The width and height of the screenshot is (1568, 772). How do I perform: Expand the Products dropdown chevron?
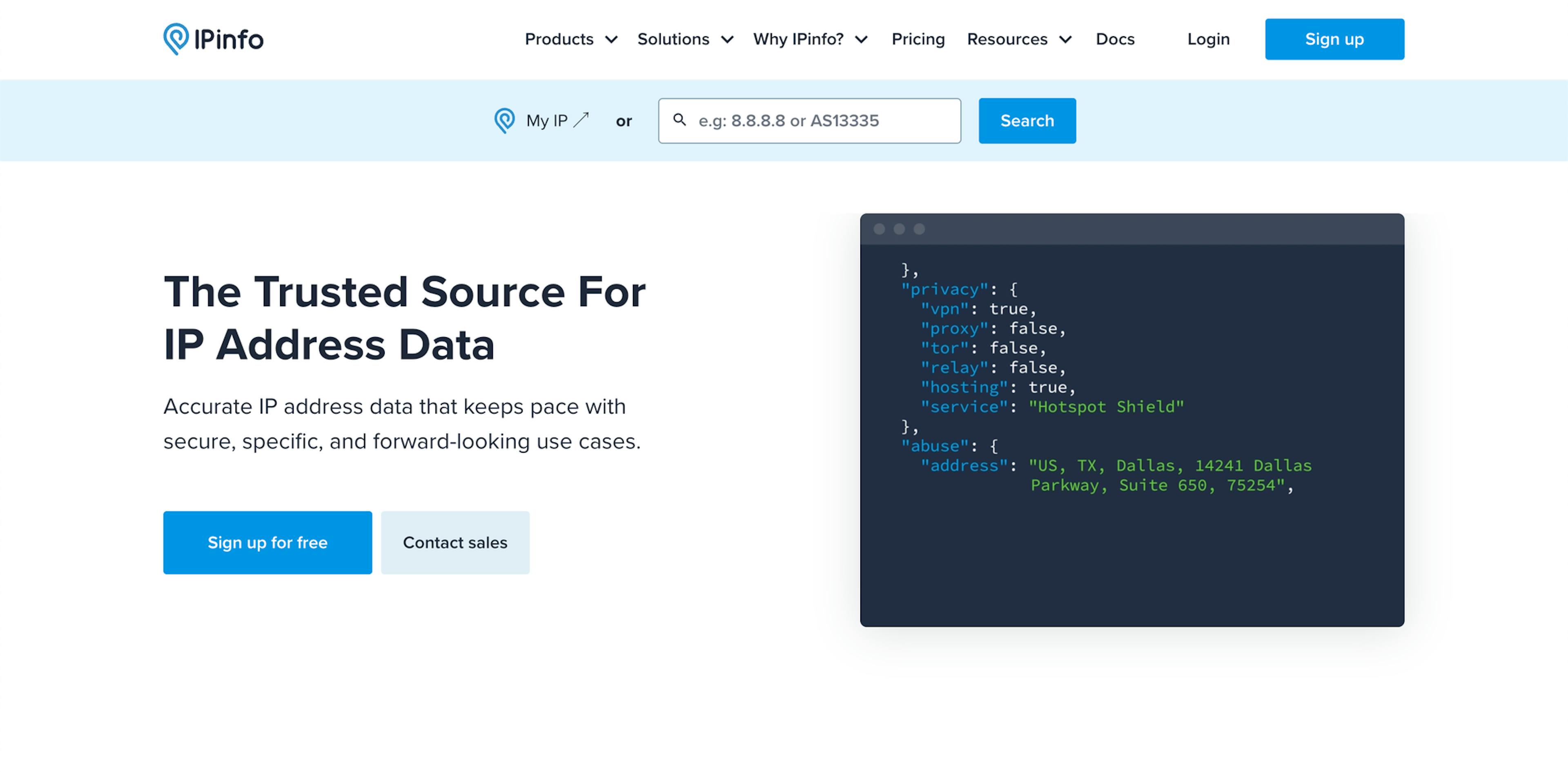pyautogui.click(x=611, y=40)
